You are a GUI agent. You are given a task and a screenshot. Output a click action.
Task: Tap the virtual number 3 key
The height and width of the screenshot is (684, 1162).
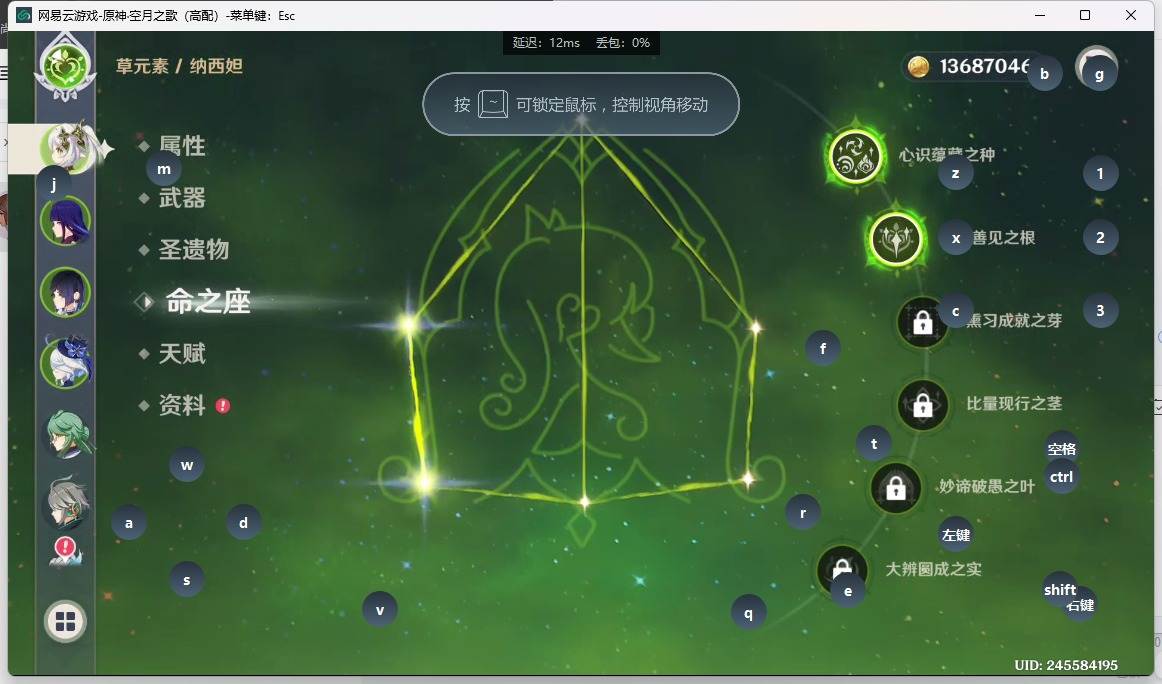pos(1100,311)
